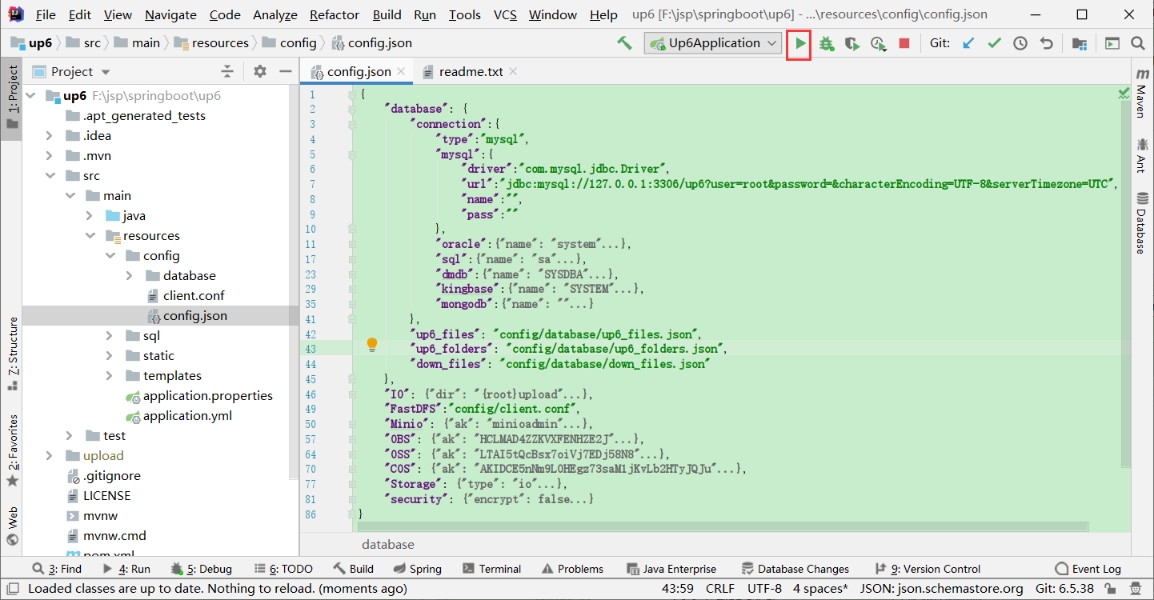
Task: Click Git update project arrow
Action: click(x=968, y=44)
